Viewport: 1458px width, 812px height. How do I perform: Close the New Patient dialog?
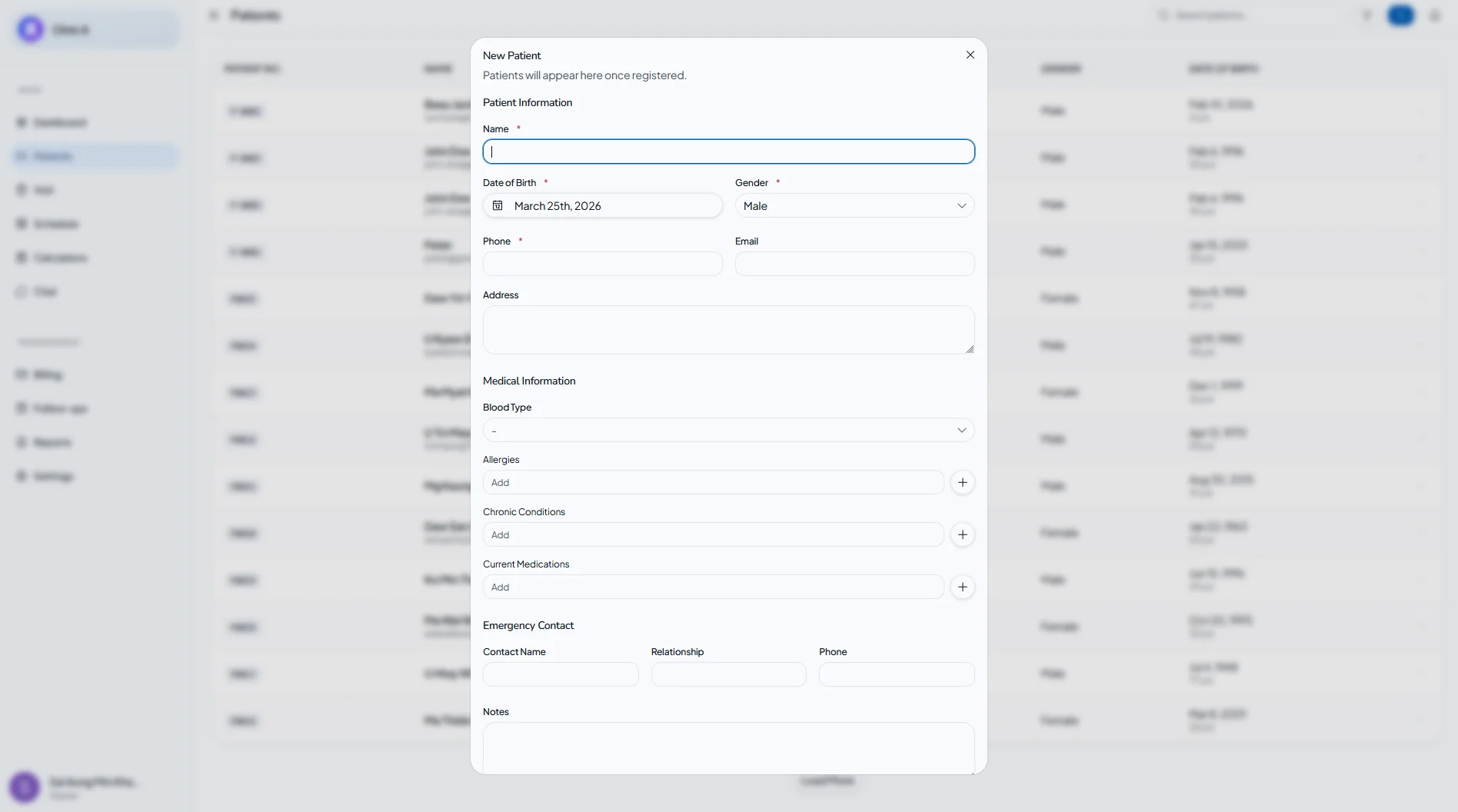[970, 55]
